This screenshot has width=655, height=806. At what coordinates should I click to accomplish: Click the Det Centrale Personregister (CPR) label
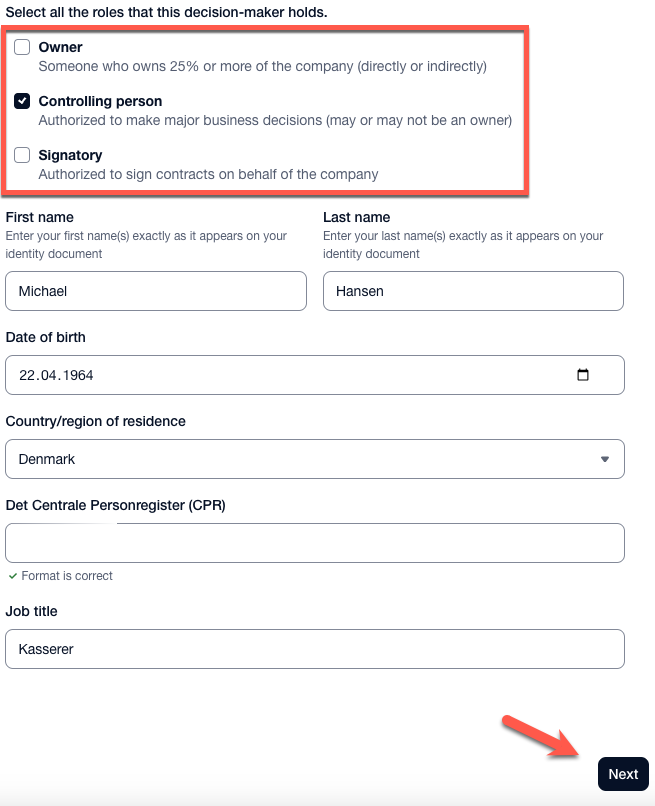tap(116, 505)
